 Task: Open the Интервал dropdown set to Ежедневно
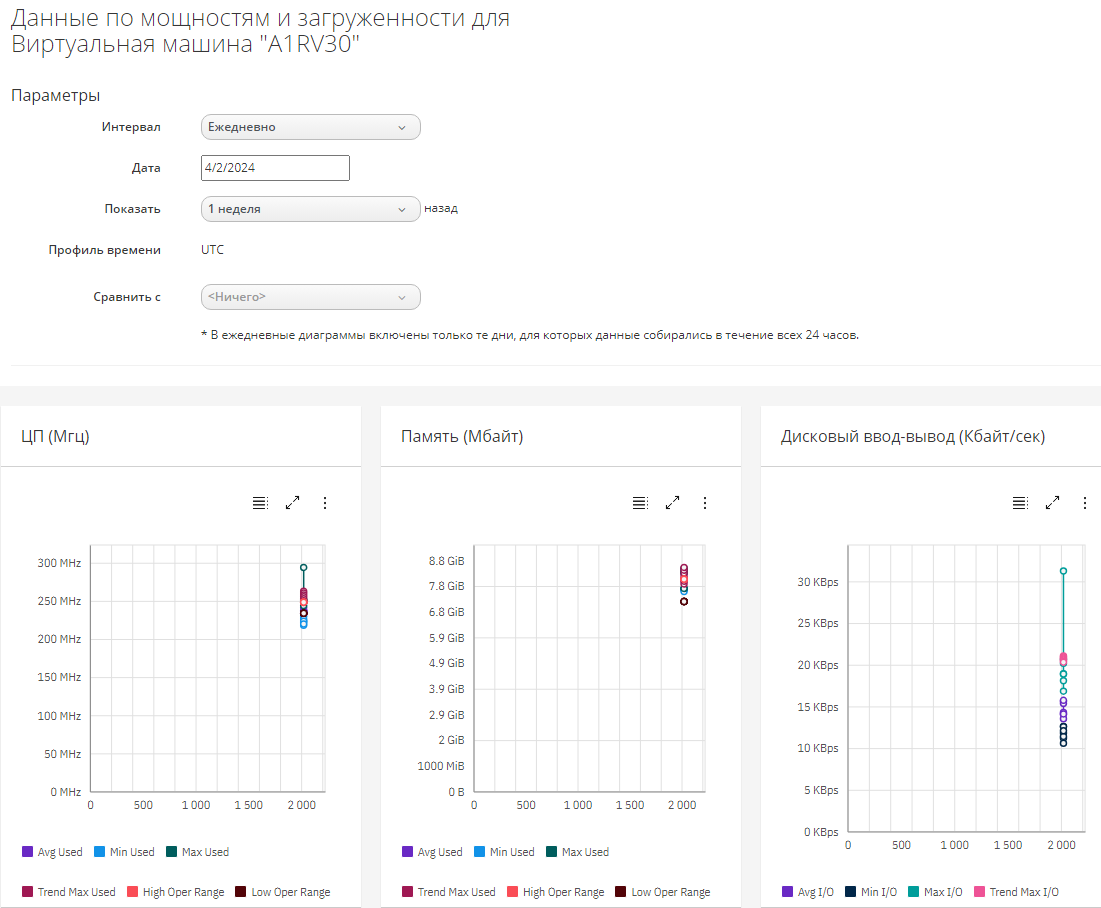point(310,127)
